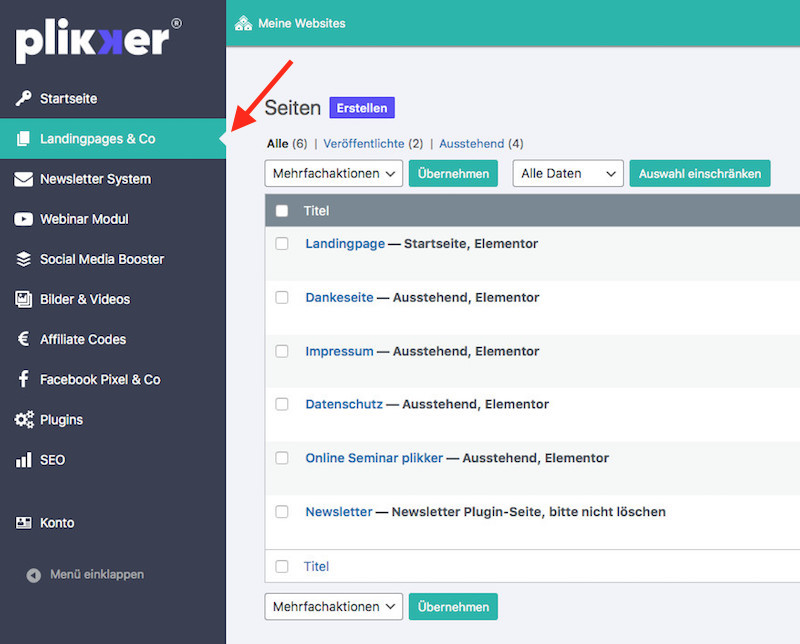Click the euro icon for Affiliate Codes
The width and height of the screenshot is (800, 644).
coord(23,339)
